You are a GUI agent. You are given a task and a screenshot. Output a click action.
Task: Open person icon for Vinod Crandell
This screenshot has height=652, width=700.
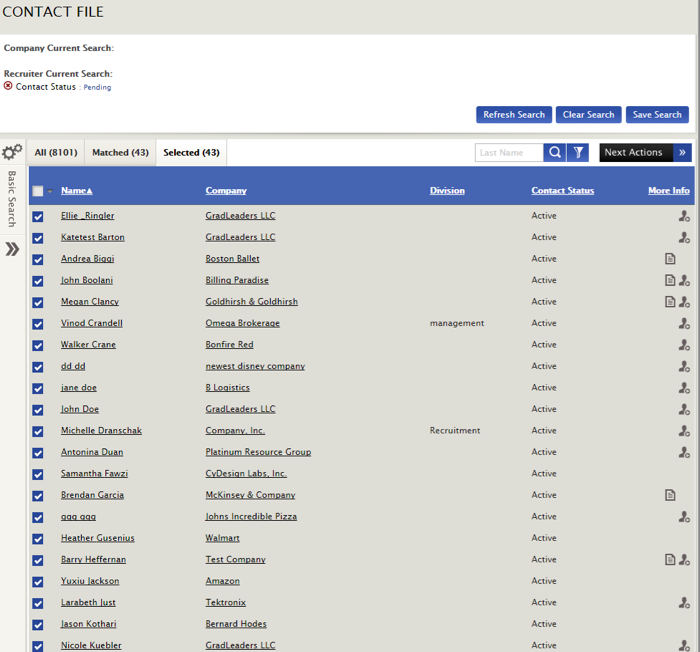684,323
